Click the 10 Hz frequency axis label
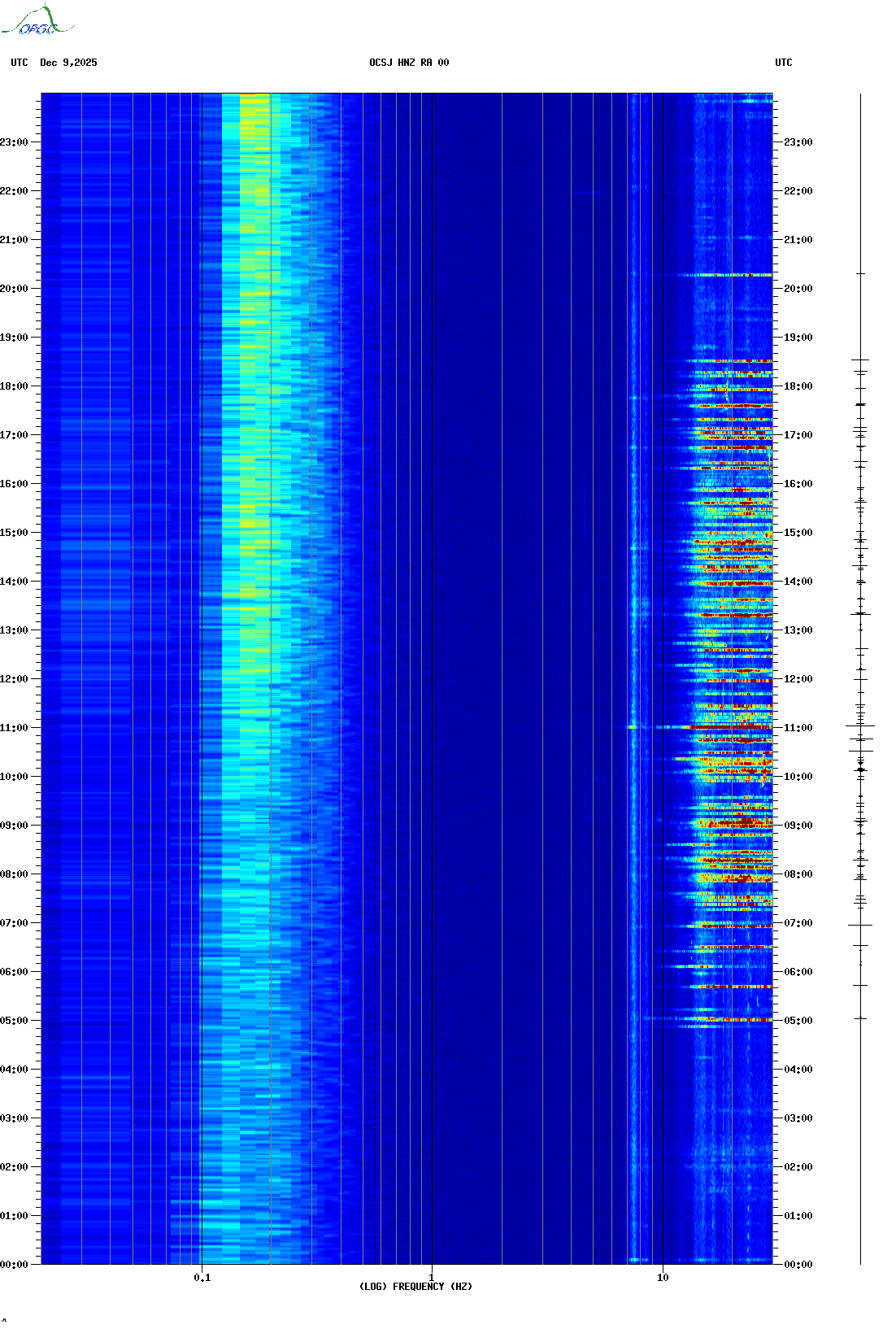The image size is (896, 1329). [x=663, y=1277]
